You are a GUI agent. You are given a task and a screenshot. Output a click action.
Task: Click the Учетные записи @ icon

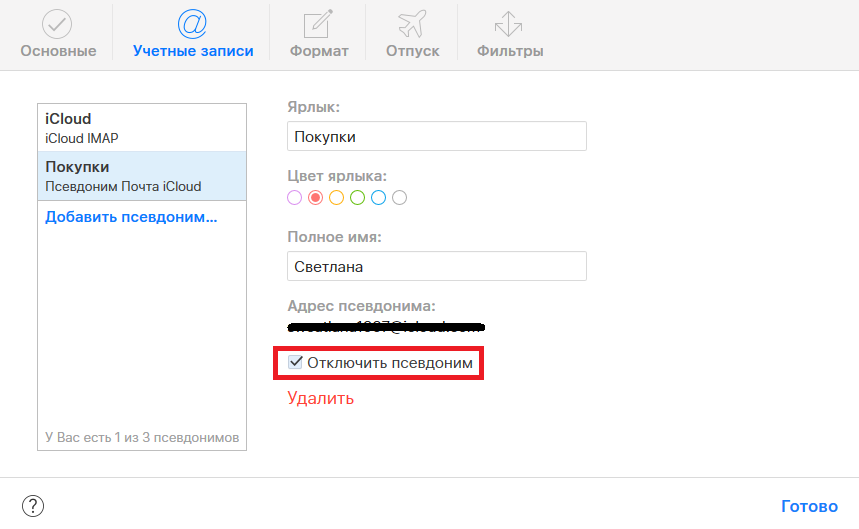(192, 24)
